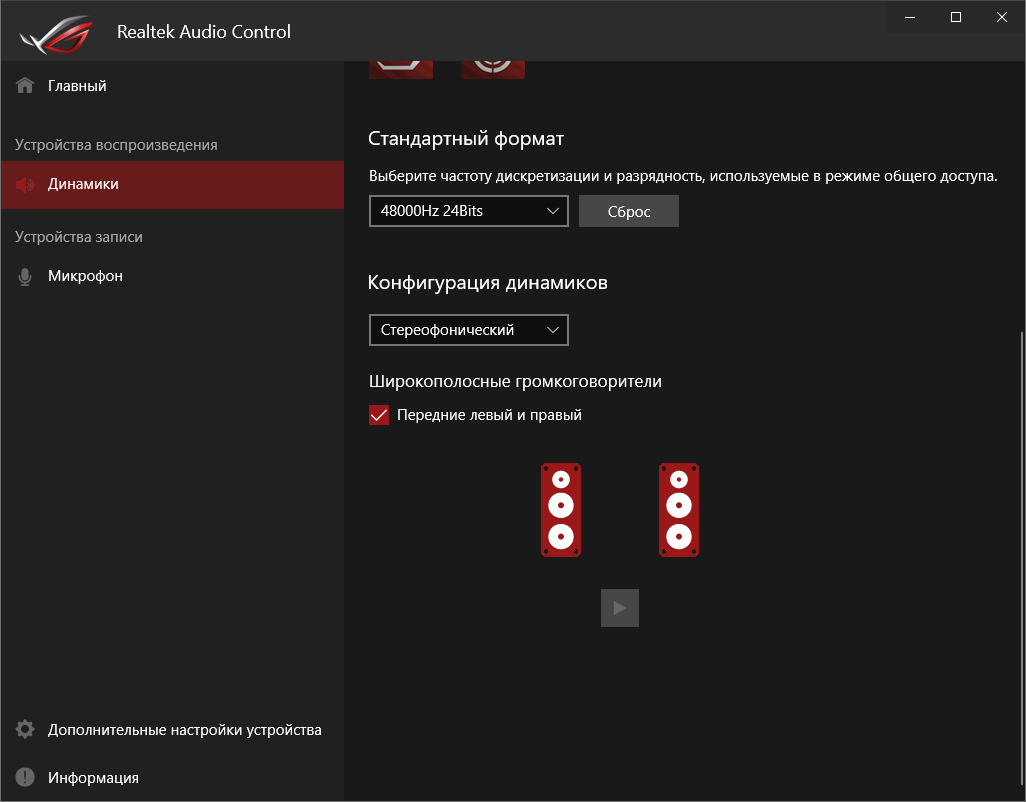Viewport: 1026px width, 802px height.
Task: Maximize the Realtek Audio Control window
Action: (956, 17)
